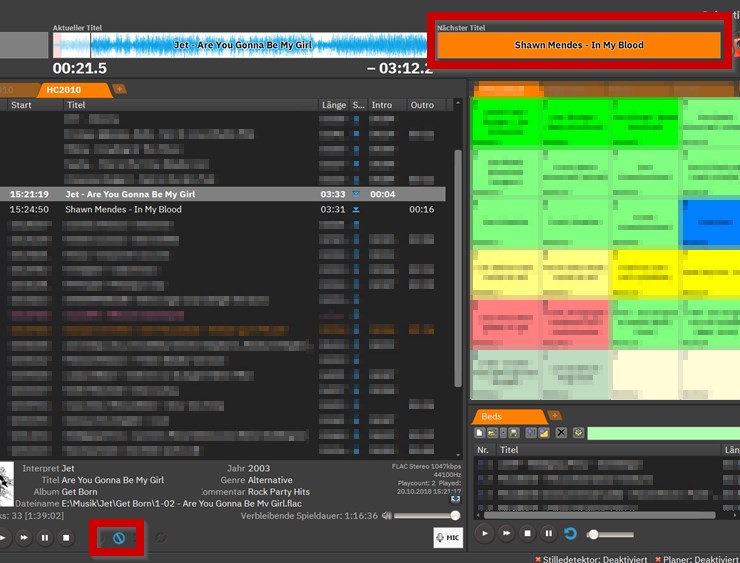Toggle the MIC button
This screenshot has height=563, width=740.
click(448, 538)
